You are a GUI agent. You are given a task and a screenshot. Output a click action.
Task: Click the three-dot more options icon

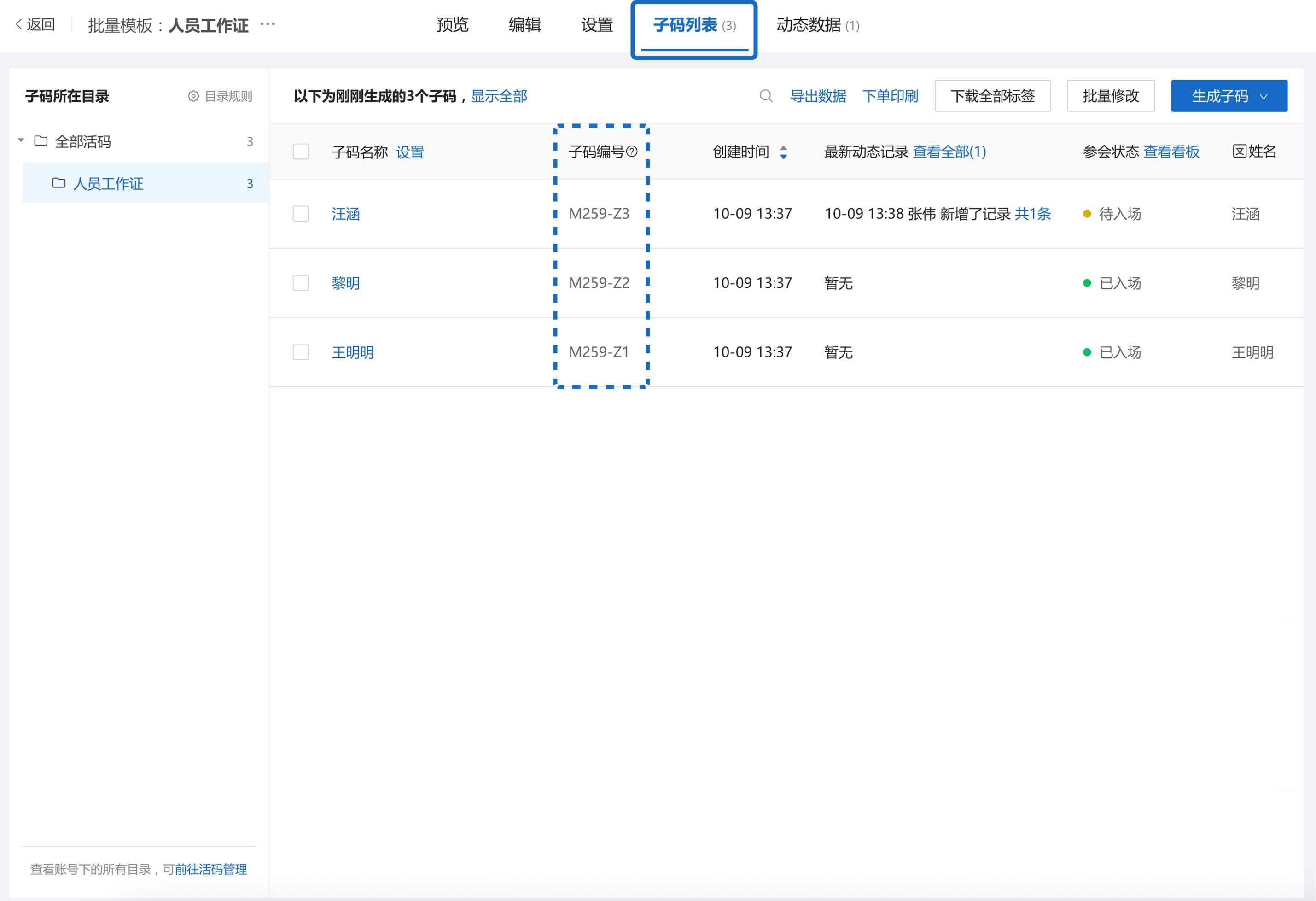[267, 24]
